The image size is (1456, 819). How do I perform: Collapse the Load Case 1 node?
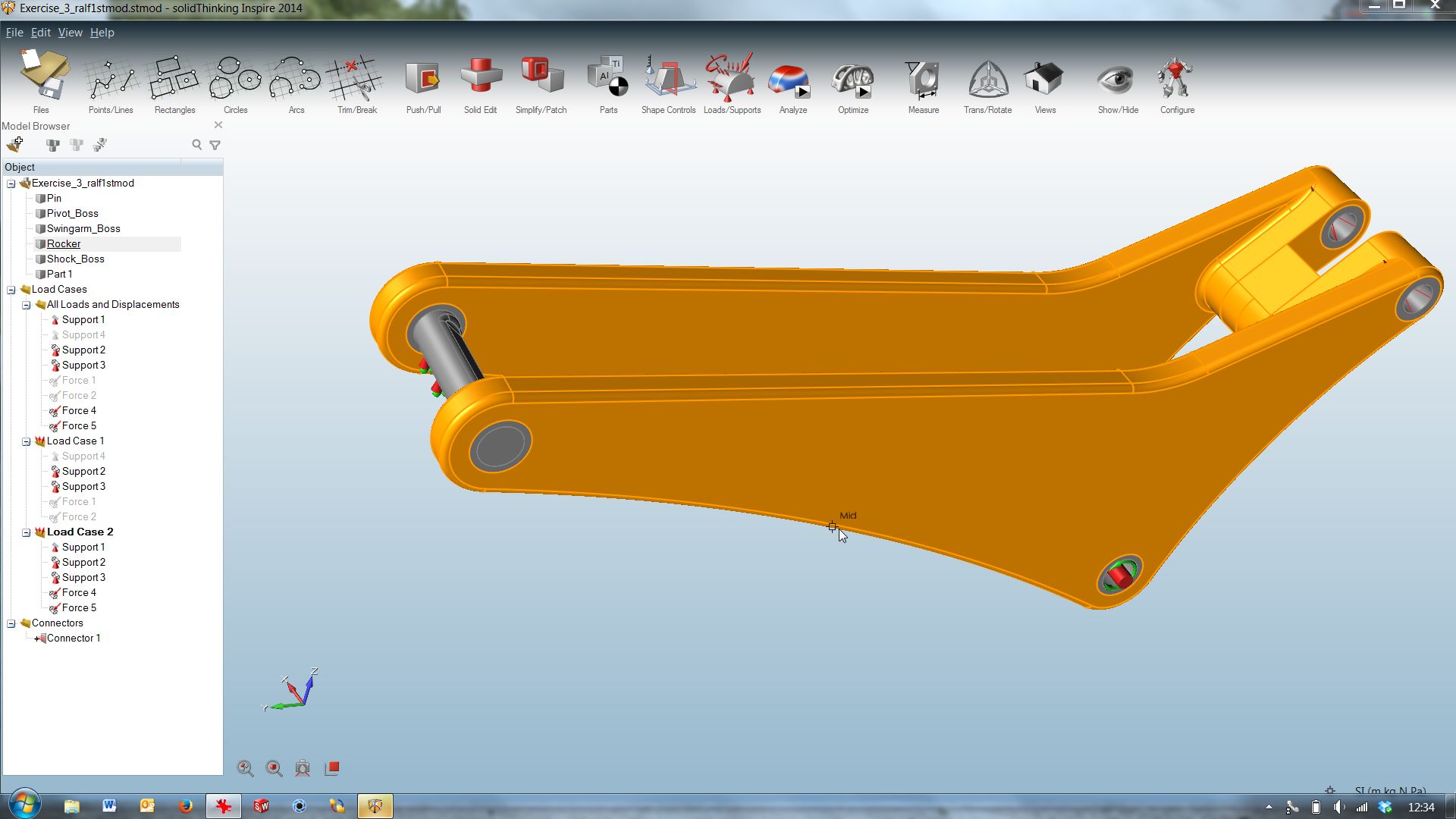click(x=27, y=441)
